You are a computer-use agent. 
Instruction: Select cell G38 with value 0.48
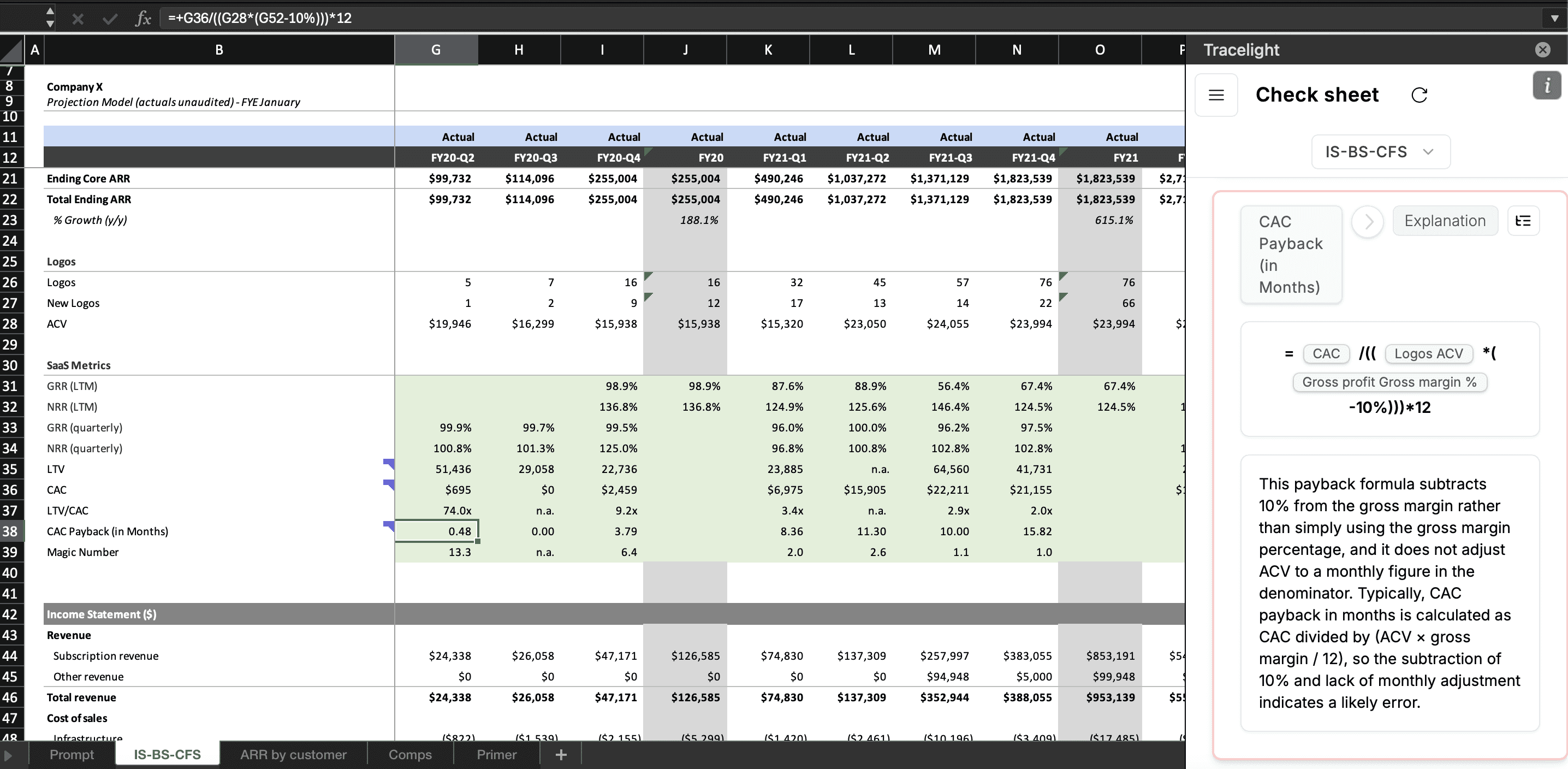tap(436, 531)
